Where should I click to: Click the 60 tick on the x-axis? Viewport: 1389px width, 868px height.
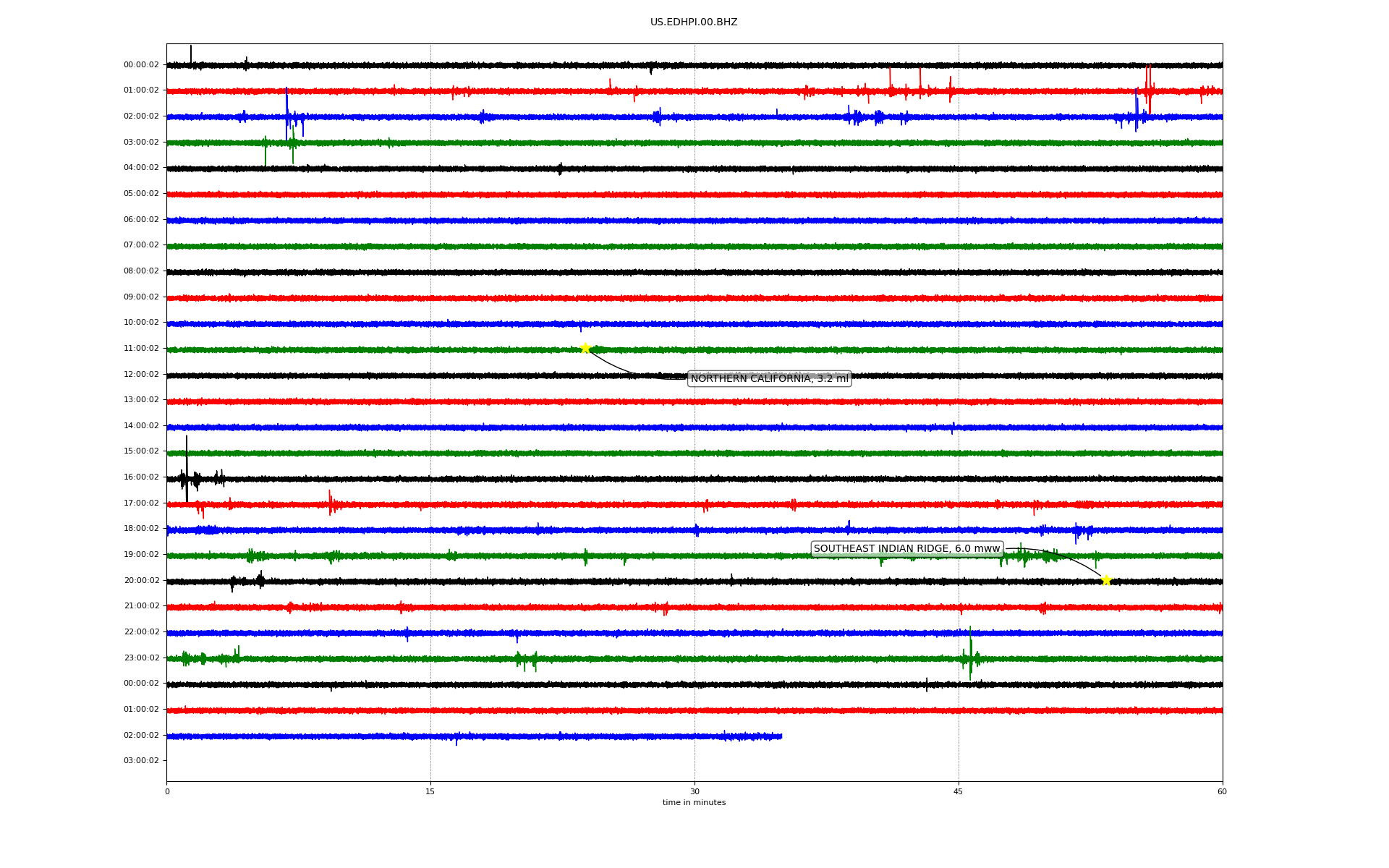tap(1222, 791)
